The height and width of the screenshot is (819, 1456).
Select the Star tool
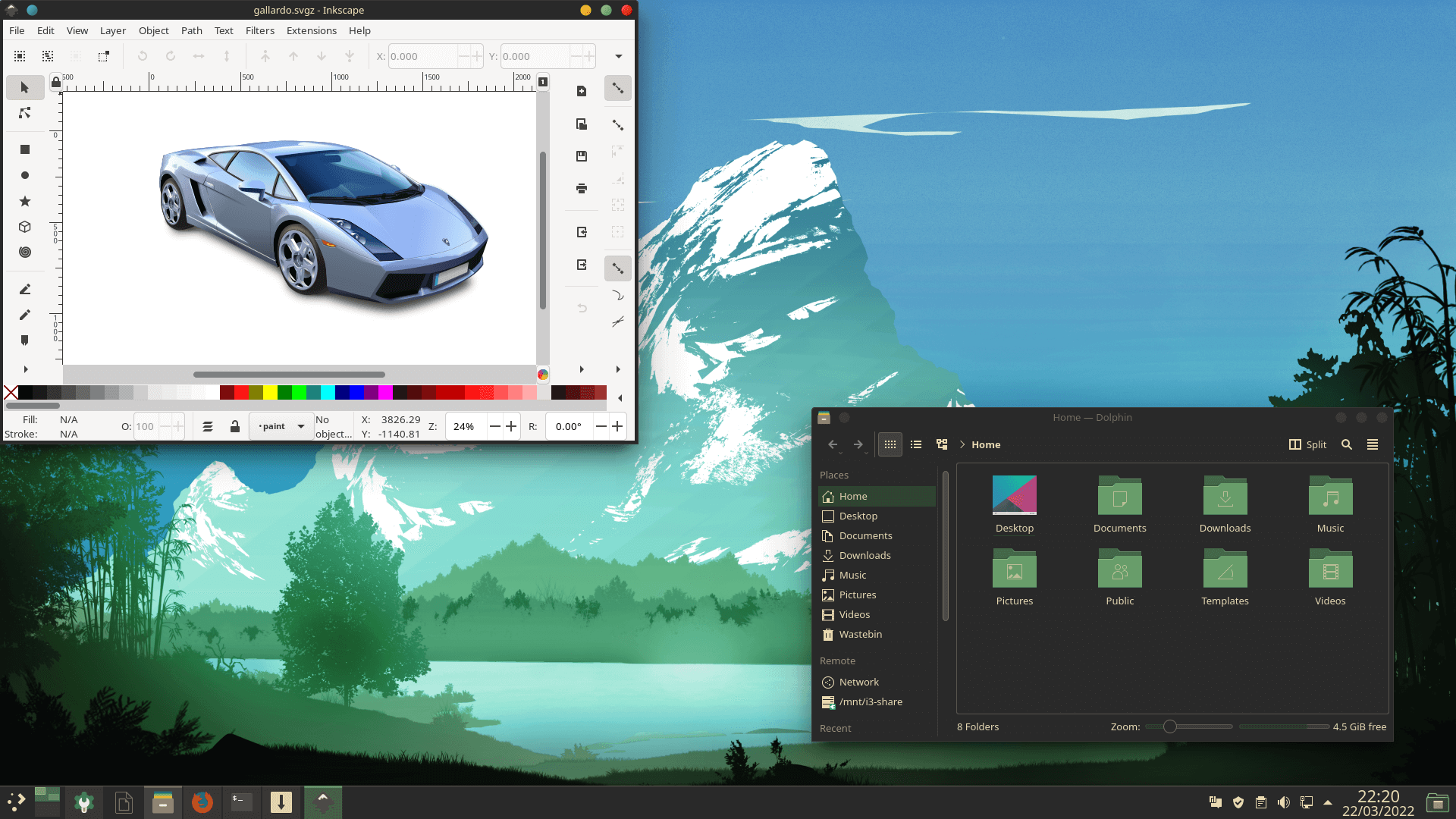(x=24, y=201)
